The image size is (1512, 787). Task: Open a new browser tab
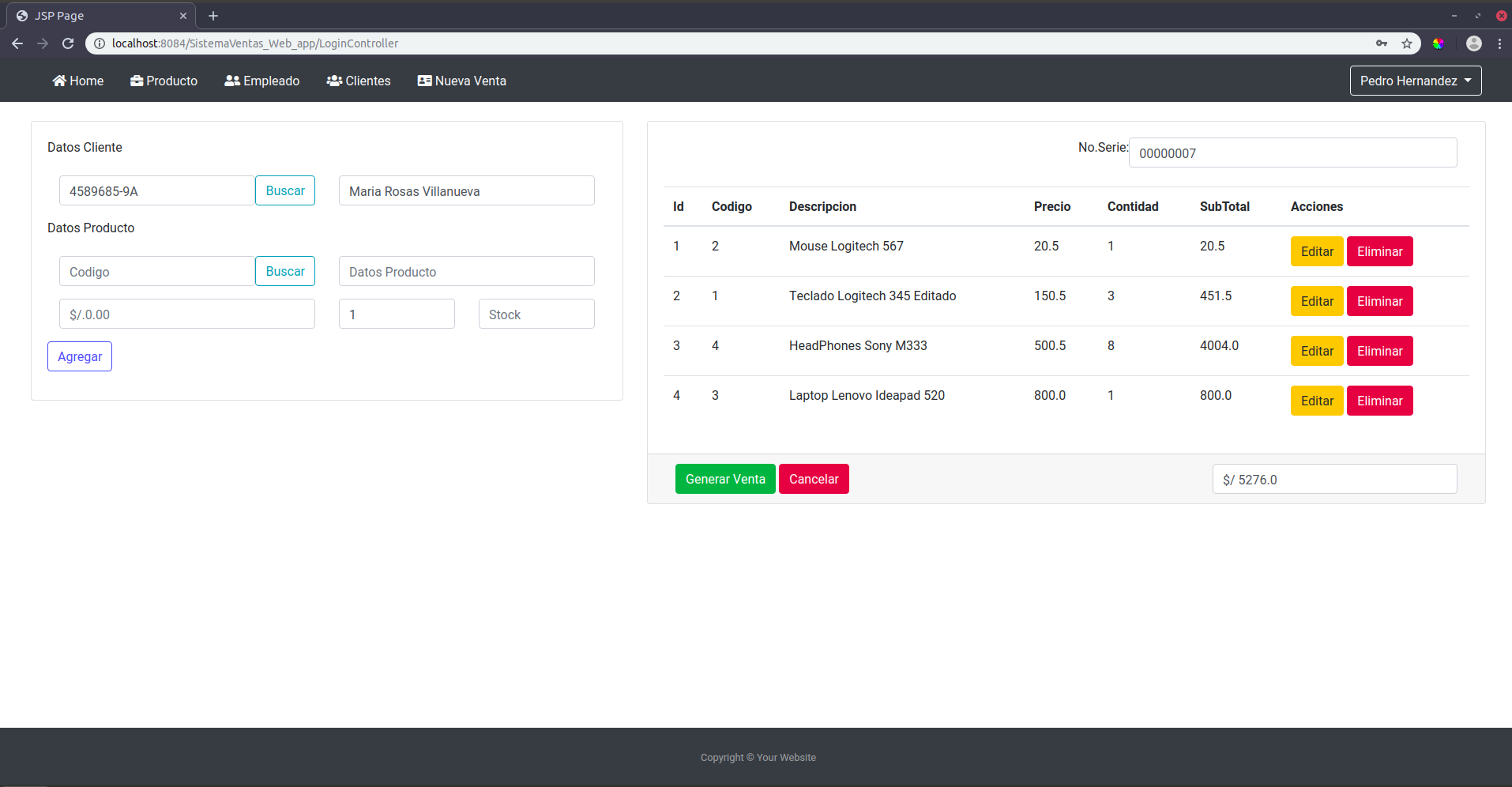pyautogui.click(x=213, y=15)
